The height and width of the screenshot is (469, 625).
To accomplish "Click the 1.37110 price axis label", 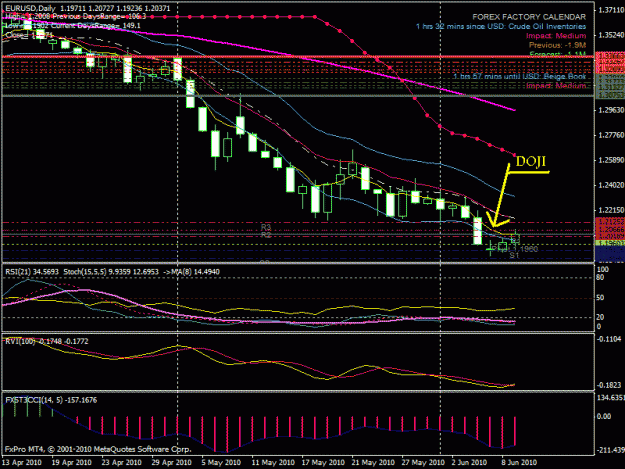I will click(x=611, y=10).
